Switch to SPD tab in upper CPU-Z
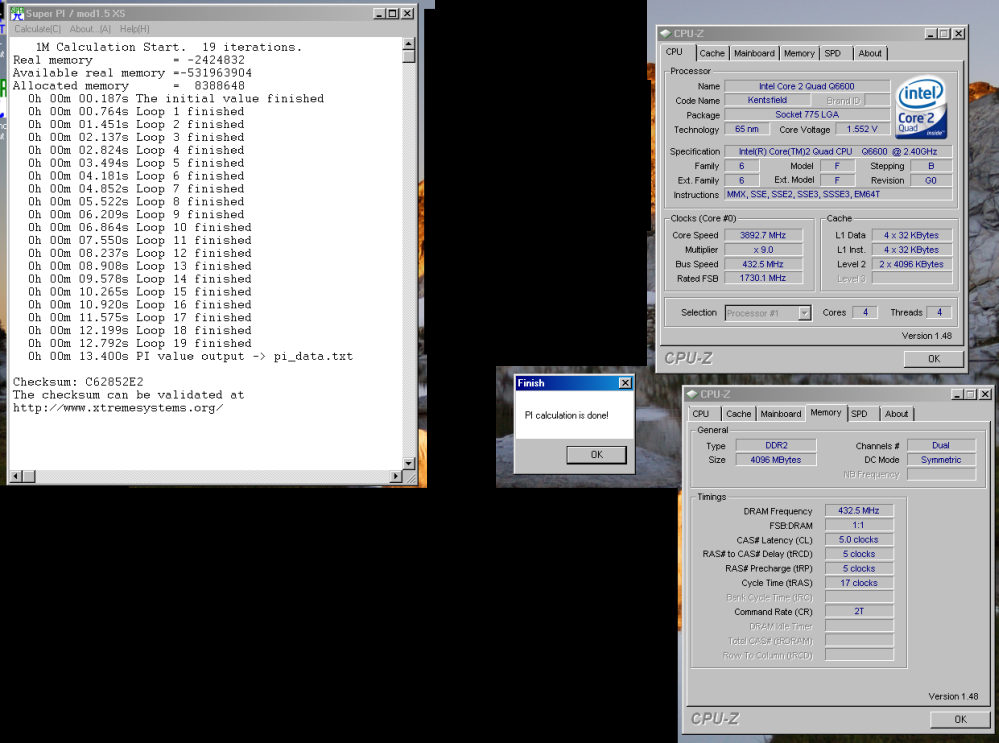Viewport: 999px width, 743px height. (x=833, y=54)
